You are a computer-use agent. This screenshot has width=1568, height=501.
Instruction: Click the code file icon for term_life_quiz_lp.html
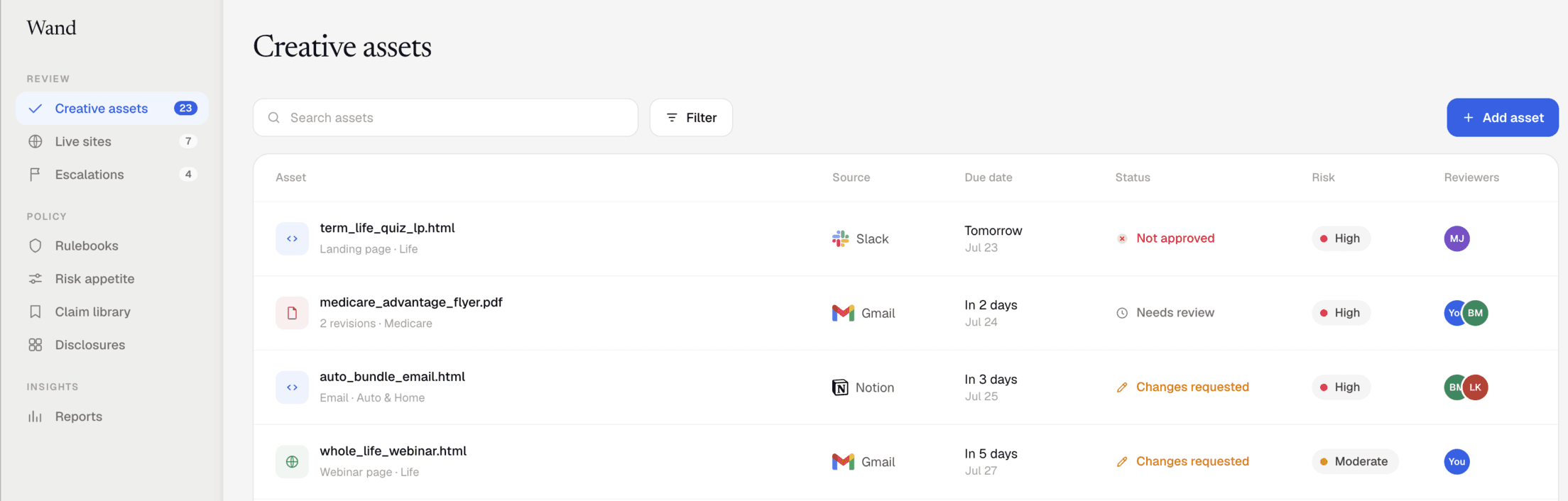coord(292,238)
